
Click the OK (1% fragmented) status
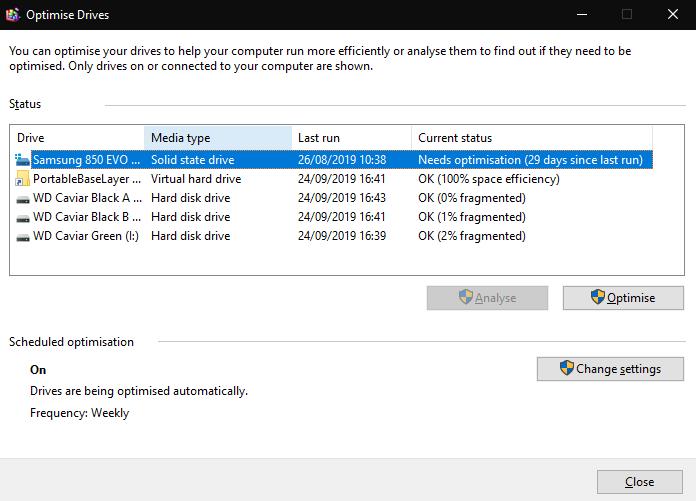[472, 217]
